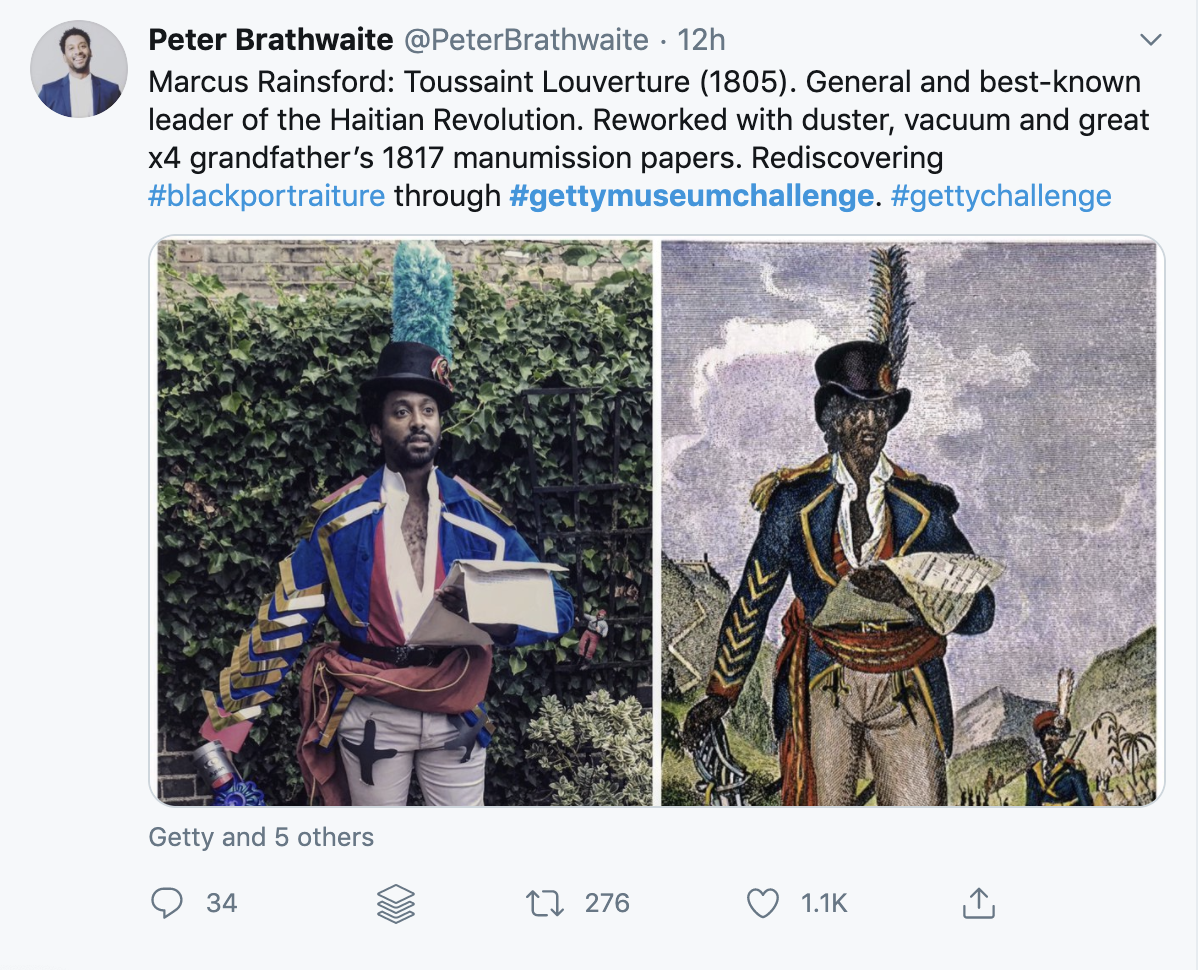Open the #gettychallenge hashtag
Screen dimensions: 1200x970
[1000, 195]
